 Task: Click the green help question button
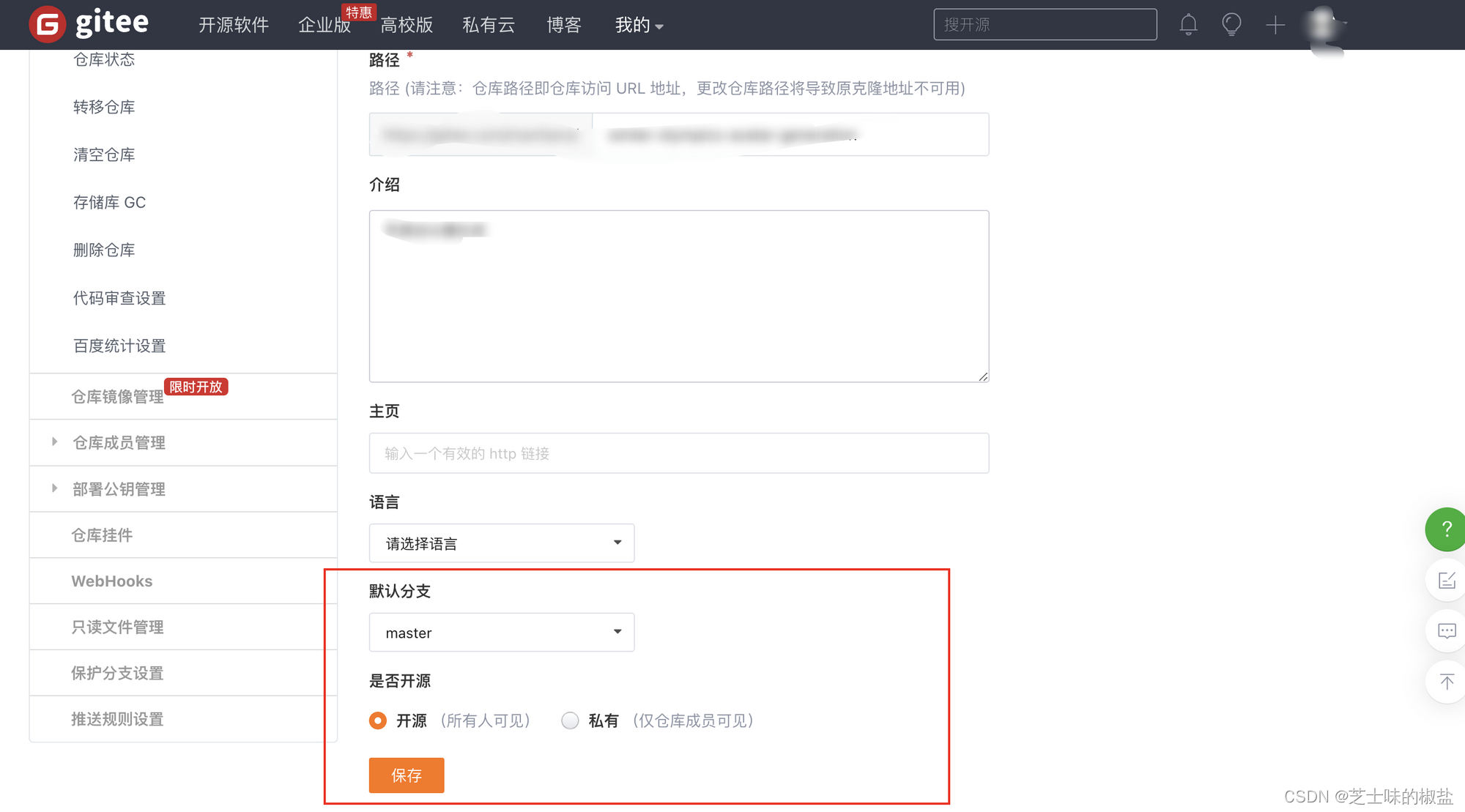[x=1446, y=529]
